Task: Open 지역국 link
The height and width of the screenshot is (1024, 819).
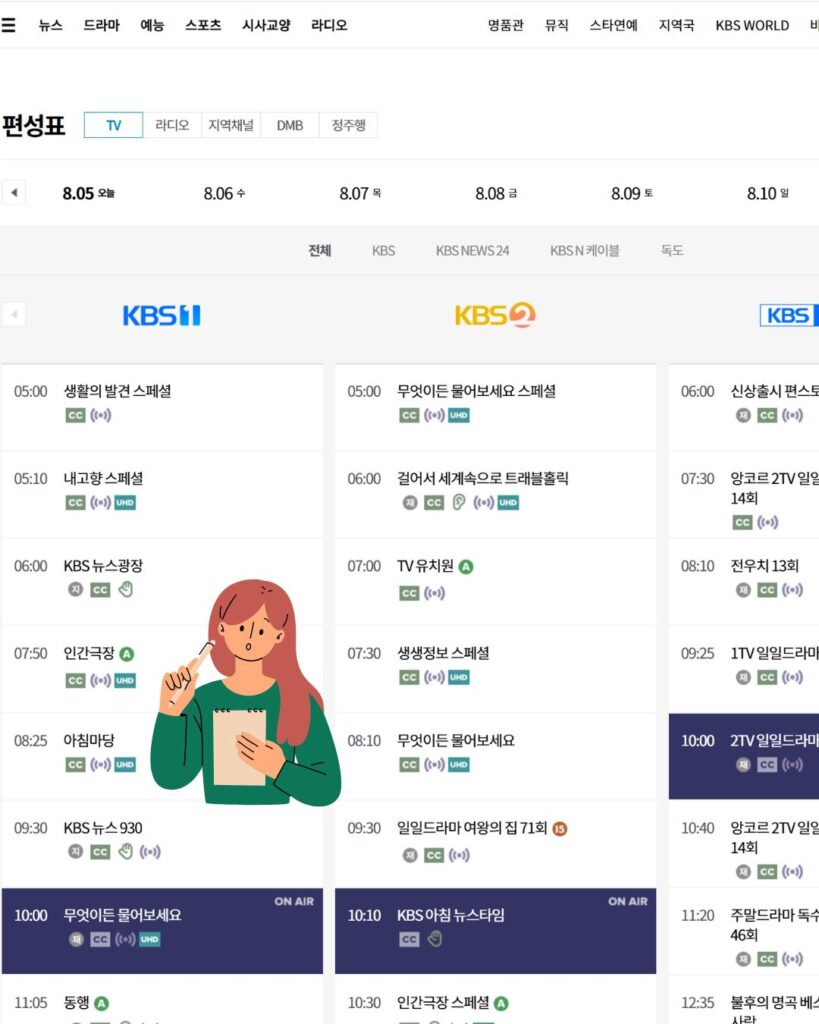Action: 677,25
